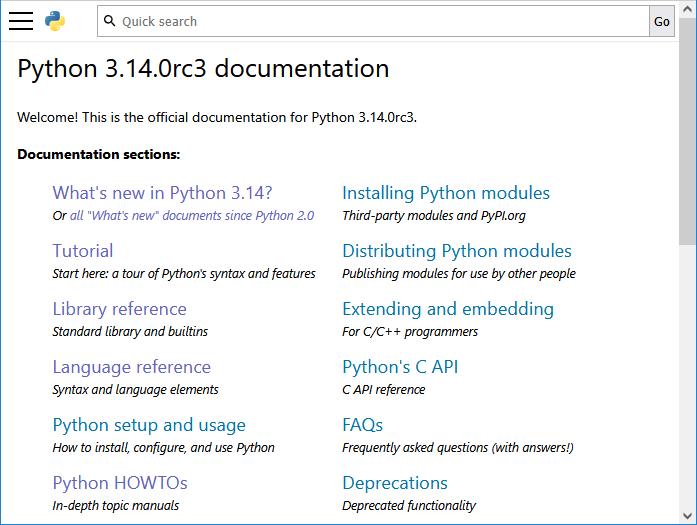697x525 pixels.
Task: Open the hamburger navigation menu
Action: click(x=21, y=21)
